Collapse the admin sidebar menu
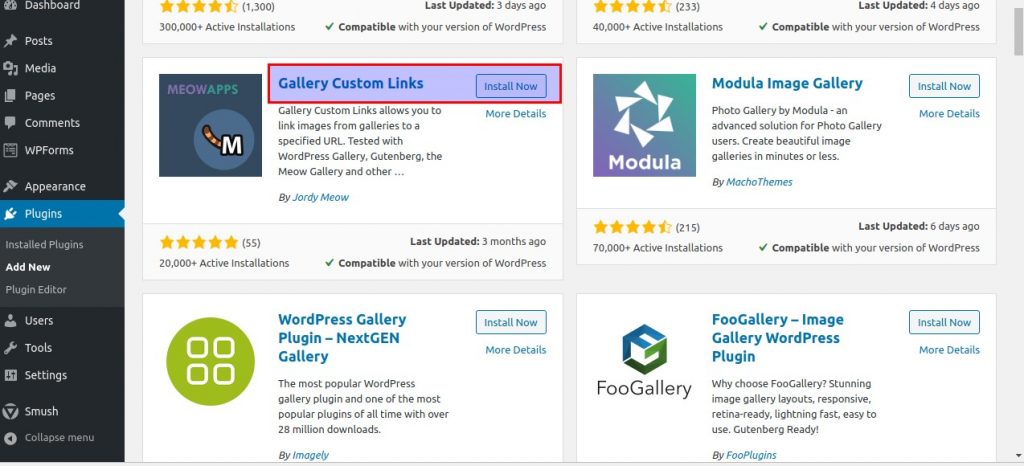This screenshot has width=1024, height=466. point(50,437)
